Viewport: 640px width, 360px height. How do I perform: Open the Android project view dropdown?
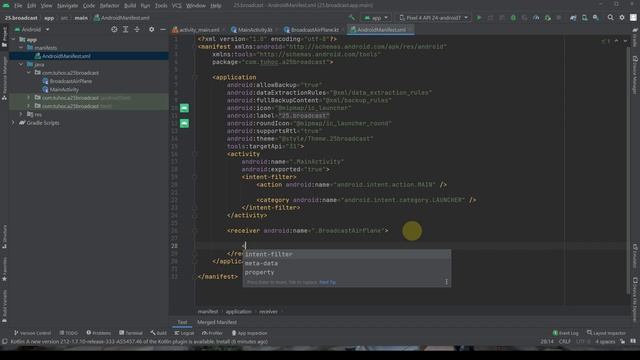pos(32,29)
